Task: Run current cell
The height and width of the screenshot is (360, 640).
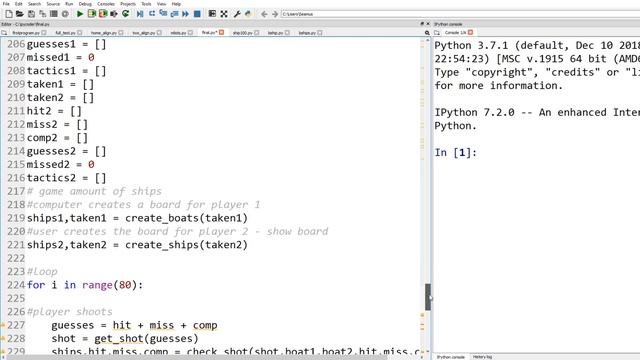Action: (x=91, y=14)
